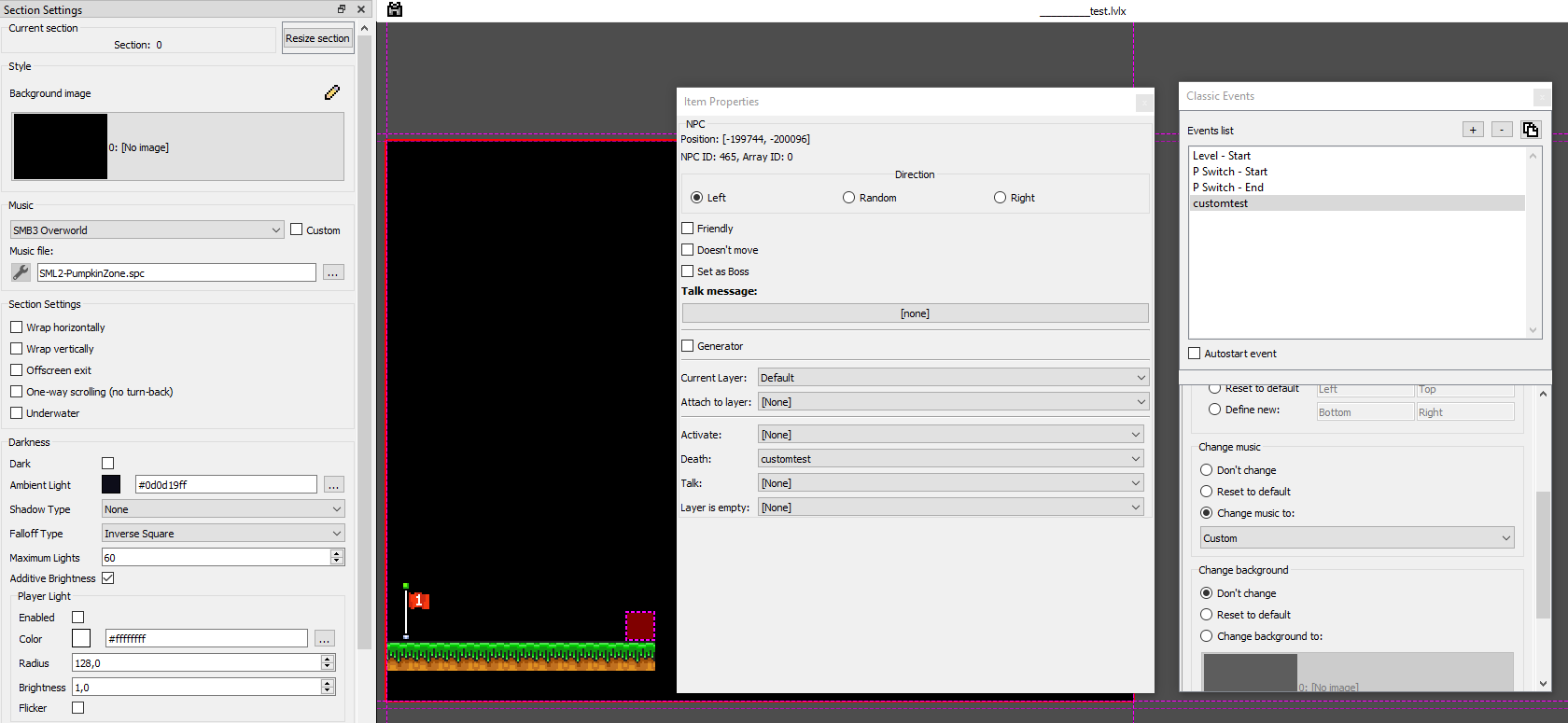Screen dimensions: 1568x723
Task: Open Activate event dropdown
Action: tap(951, 434)
